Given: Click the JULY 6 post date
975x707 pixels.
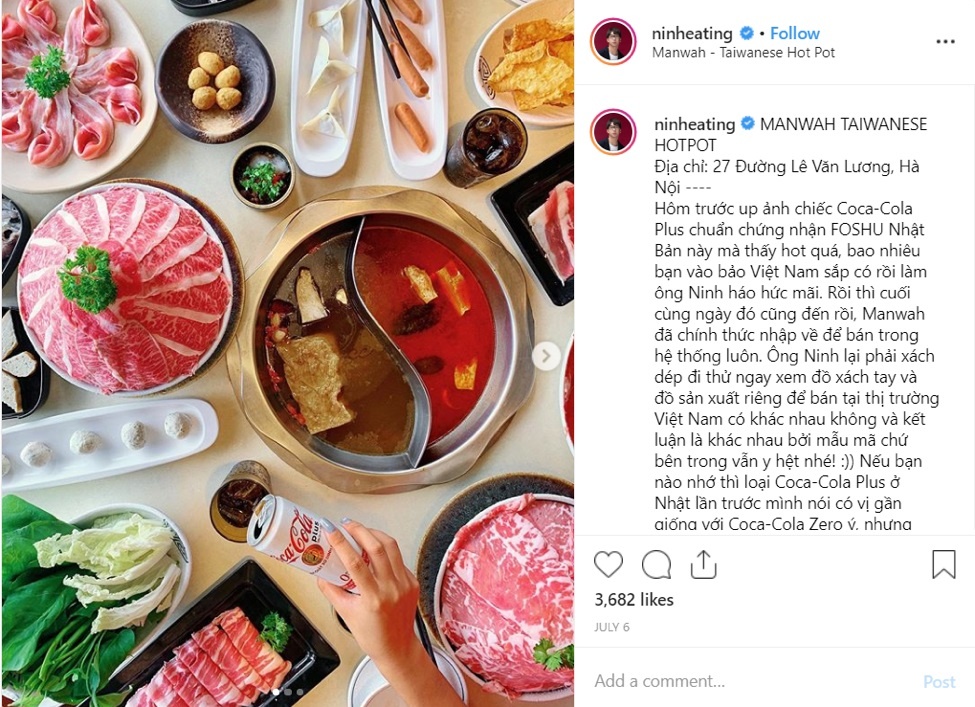Looking at the screenshot, I should [x=612, y=627].
